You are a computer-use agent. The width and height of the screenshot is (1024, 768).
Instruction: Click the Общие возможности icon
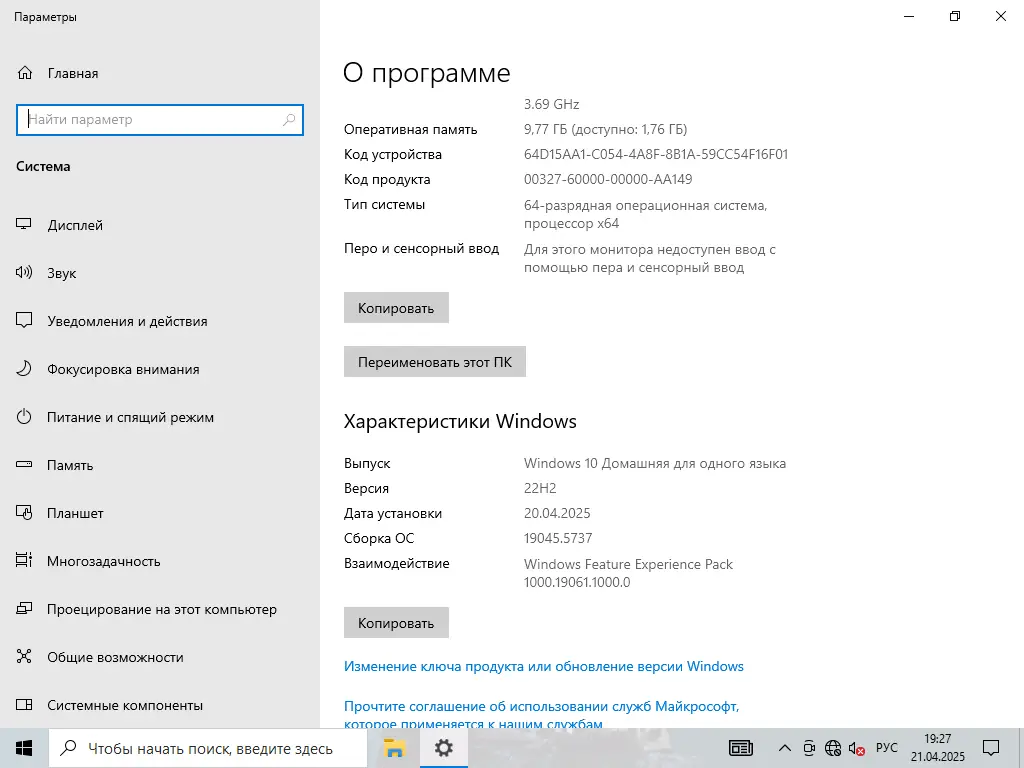pos(24,656)
